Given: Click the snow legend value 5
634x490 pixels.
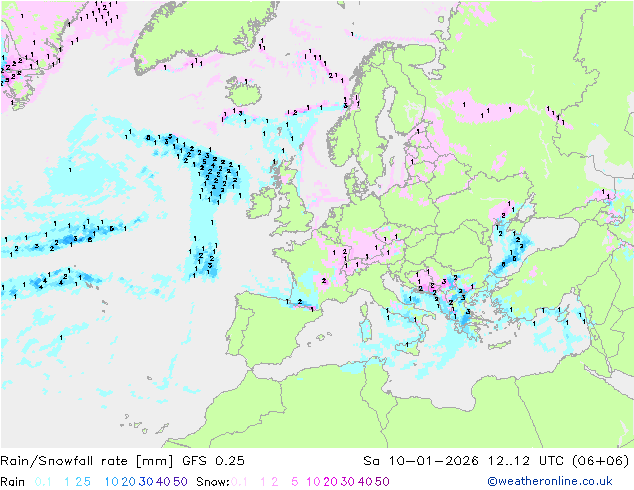Looking at the screenshot, I should pos(295,482).
